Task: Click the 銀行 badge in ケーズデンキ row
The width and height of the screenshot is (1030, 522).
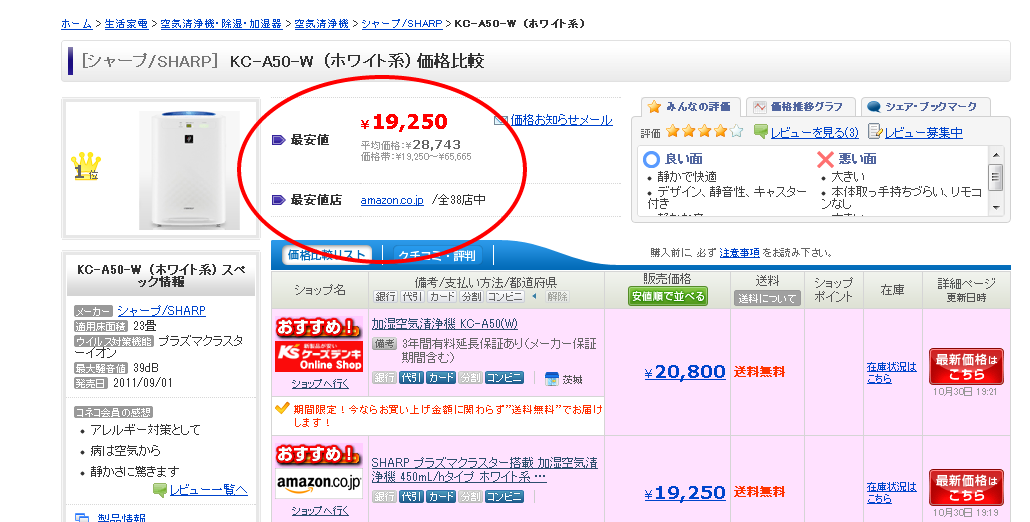Action: (x=385, y=378)
